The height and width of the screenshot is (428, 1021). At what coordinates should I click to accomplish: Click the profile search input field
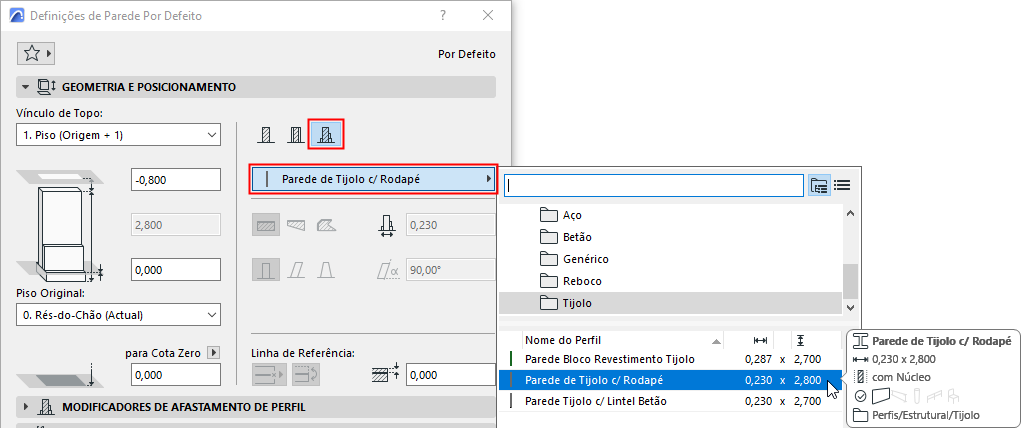654,185
